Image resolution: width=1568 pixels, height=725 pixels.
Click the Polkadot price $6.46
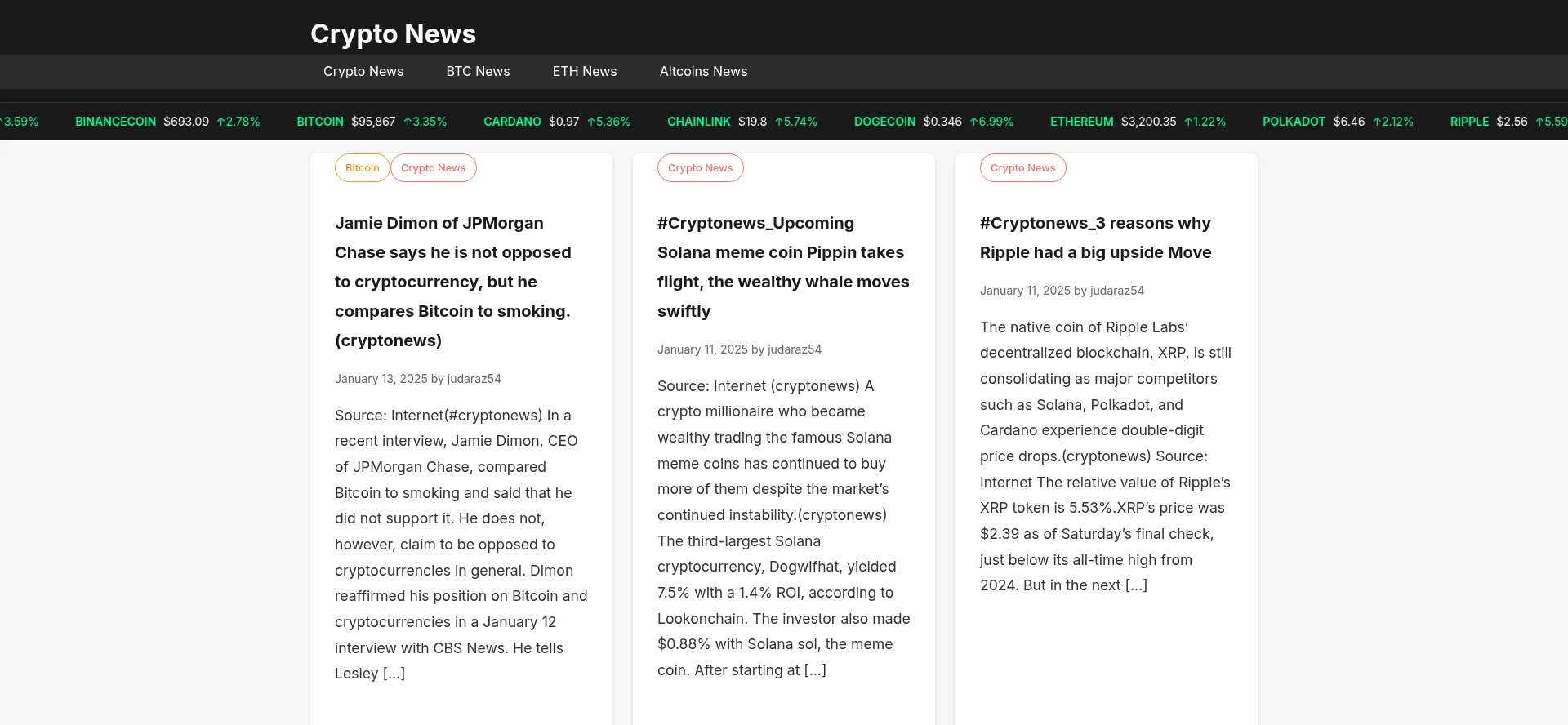(x=1348, y=122)
